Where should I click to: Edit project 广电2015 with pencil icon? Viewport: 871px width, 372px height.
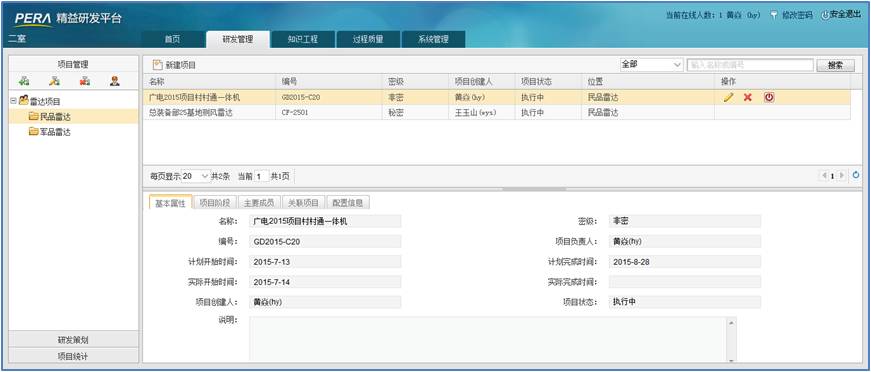[x=729, y=97]
